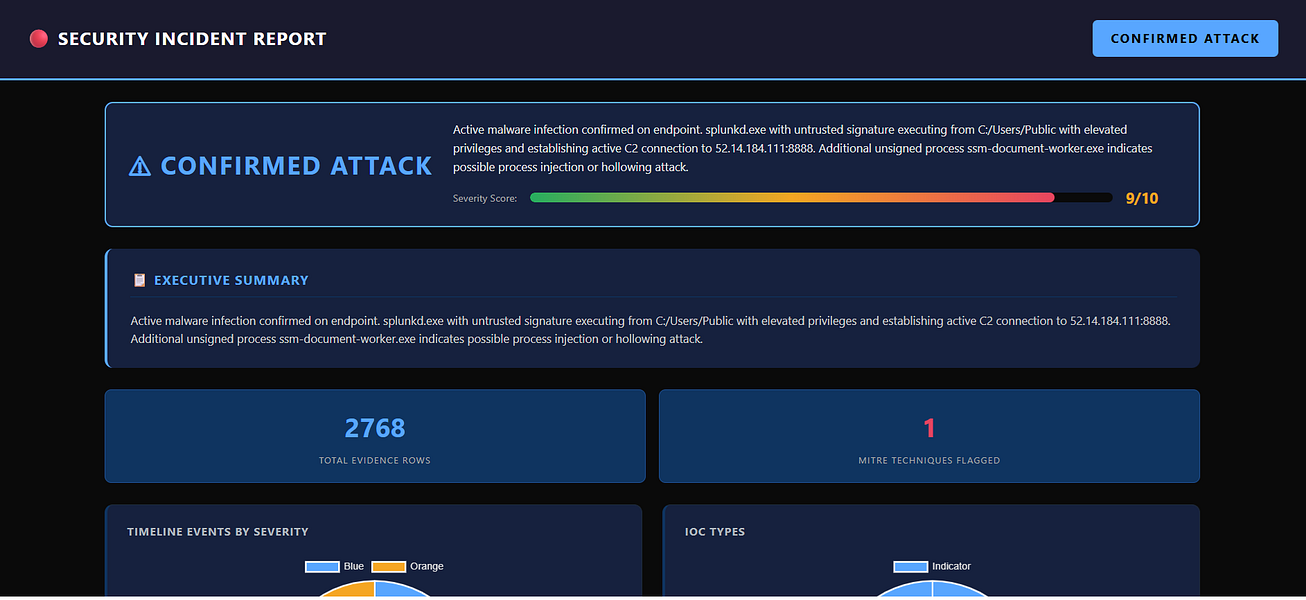Click the MITRE techniques count 1
Viewport: 1306px width, 600px height.
click(929, 428)
